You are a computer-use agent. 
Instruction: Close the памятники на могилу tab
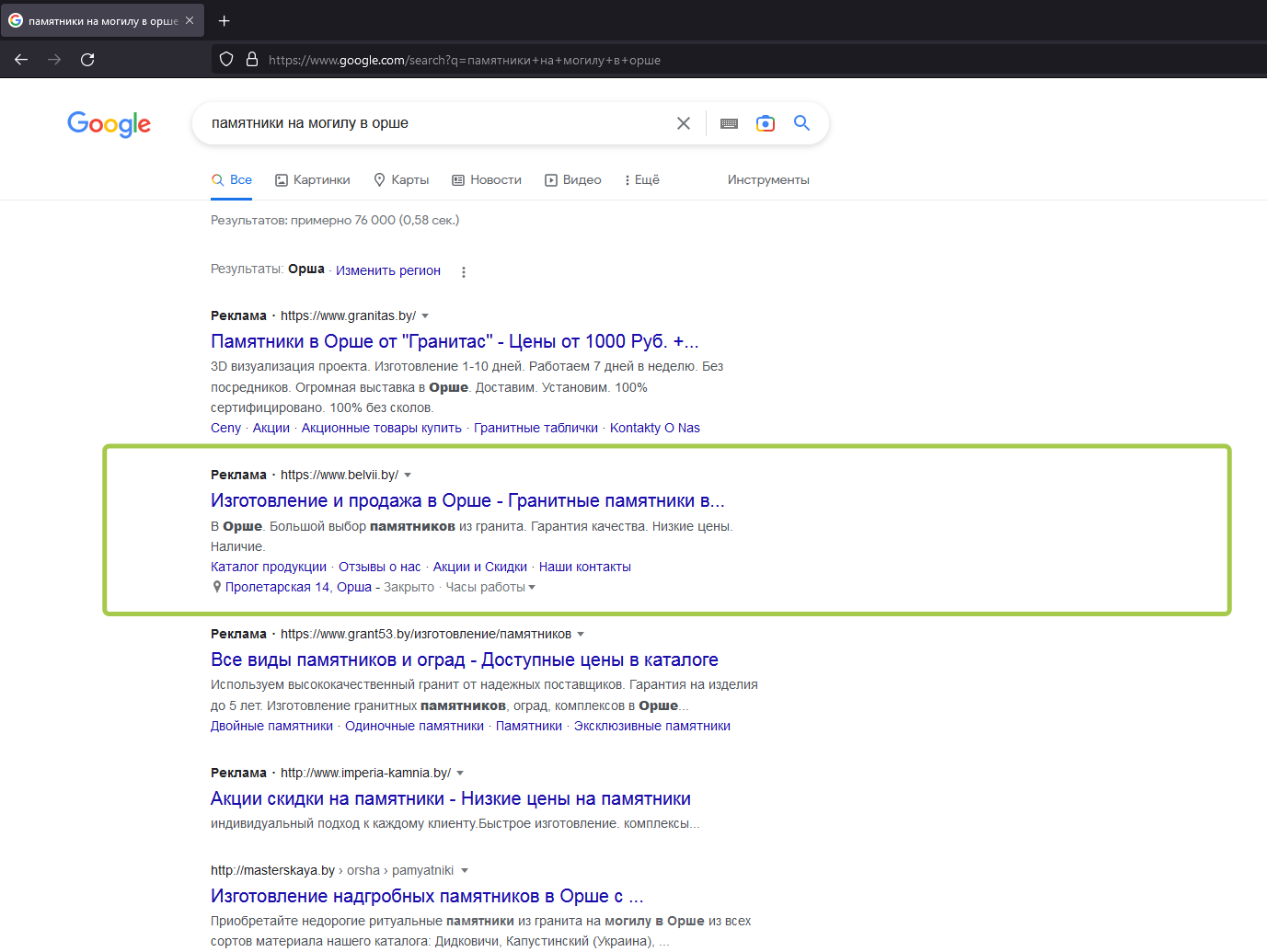[x=190, y=20]
